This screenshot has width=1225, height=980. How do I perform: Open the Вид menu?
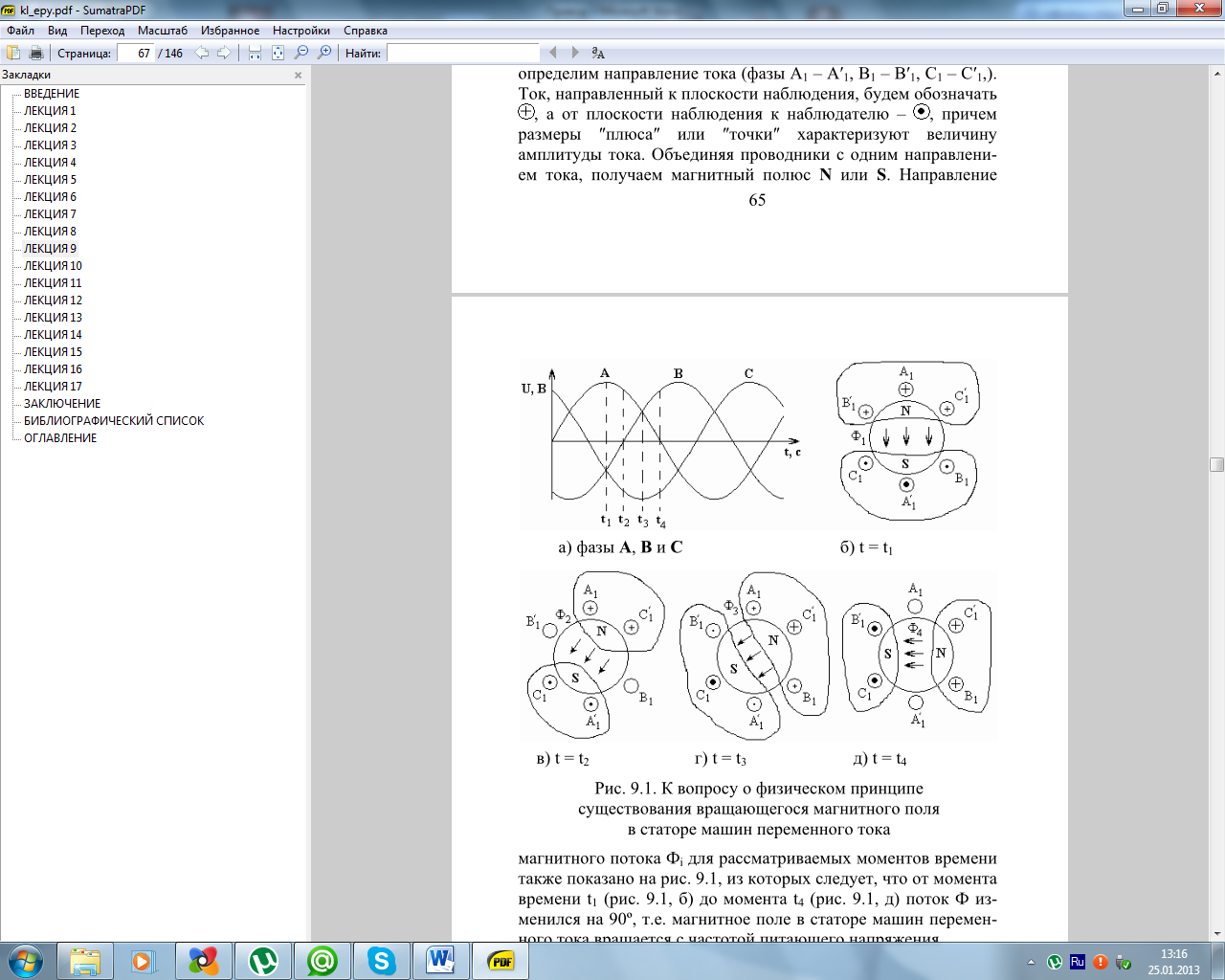pos(57,31)
